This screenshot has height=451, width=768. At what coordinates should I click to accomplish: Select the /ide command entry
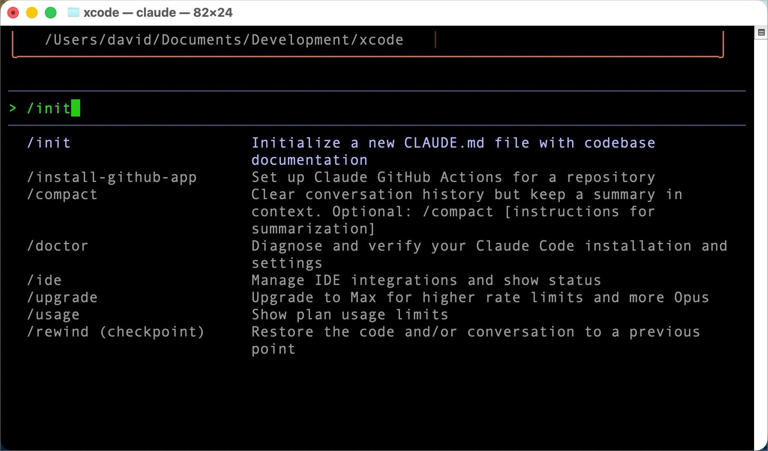[x=44, y=280]
